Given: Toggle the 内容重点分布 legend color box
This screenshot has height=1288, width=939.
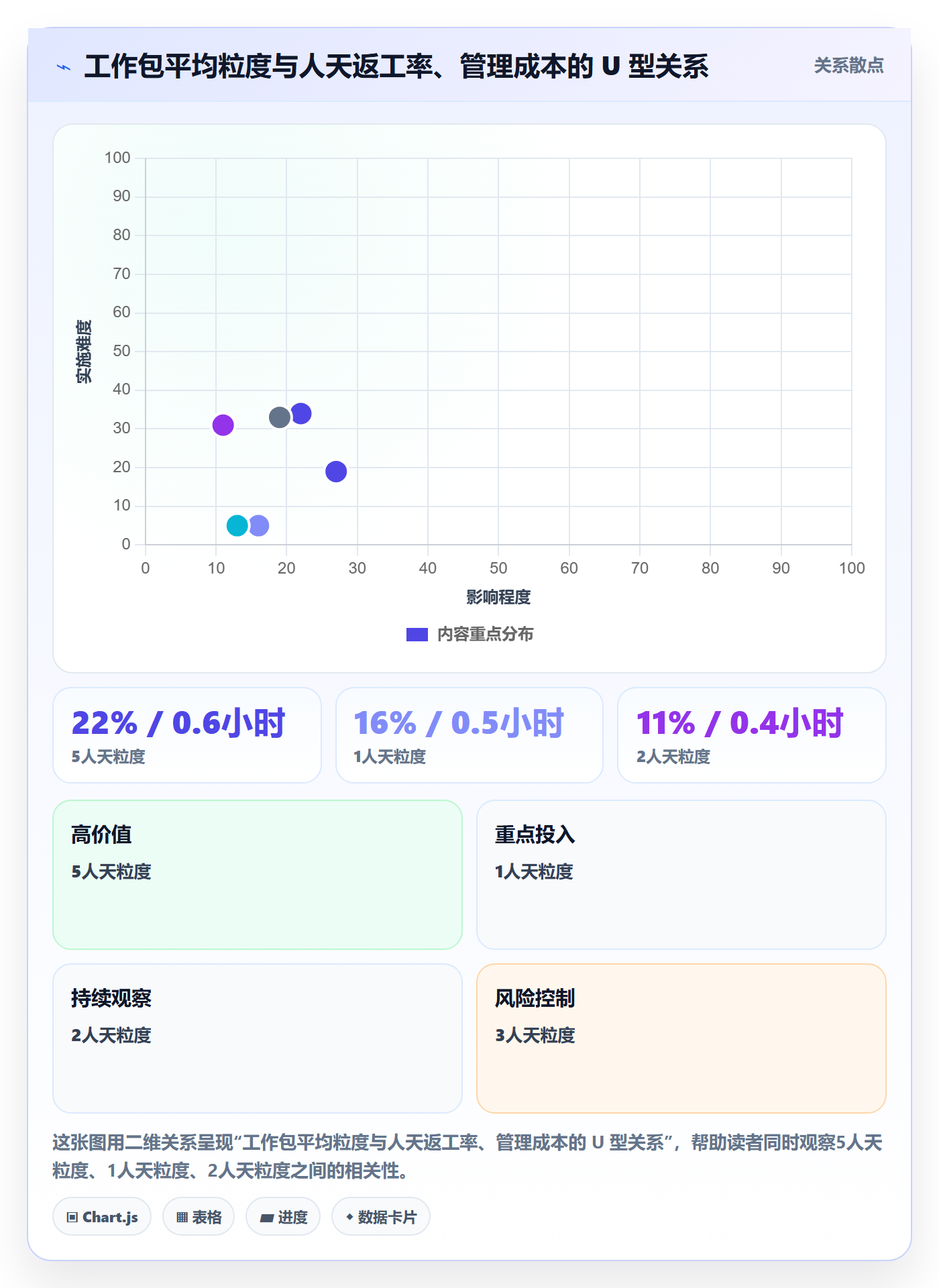Looking at the screenshot, I should click(417, 635).
